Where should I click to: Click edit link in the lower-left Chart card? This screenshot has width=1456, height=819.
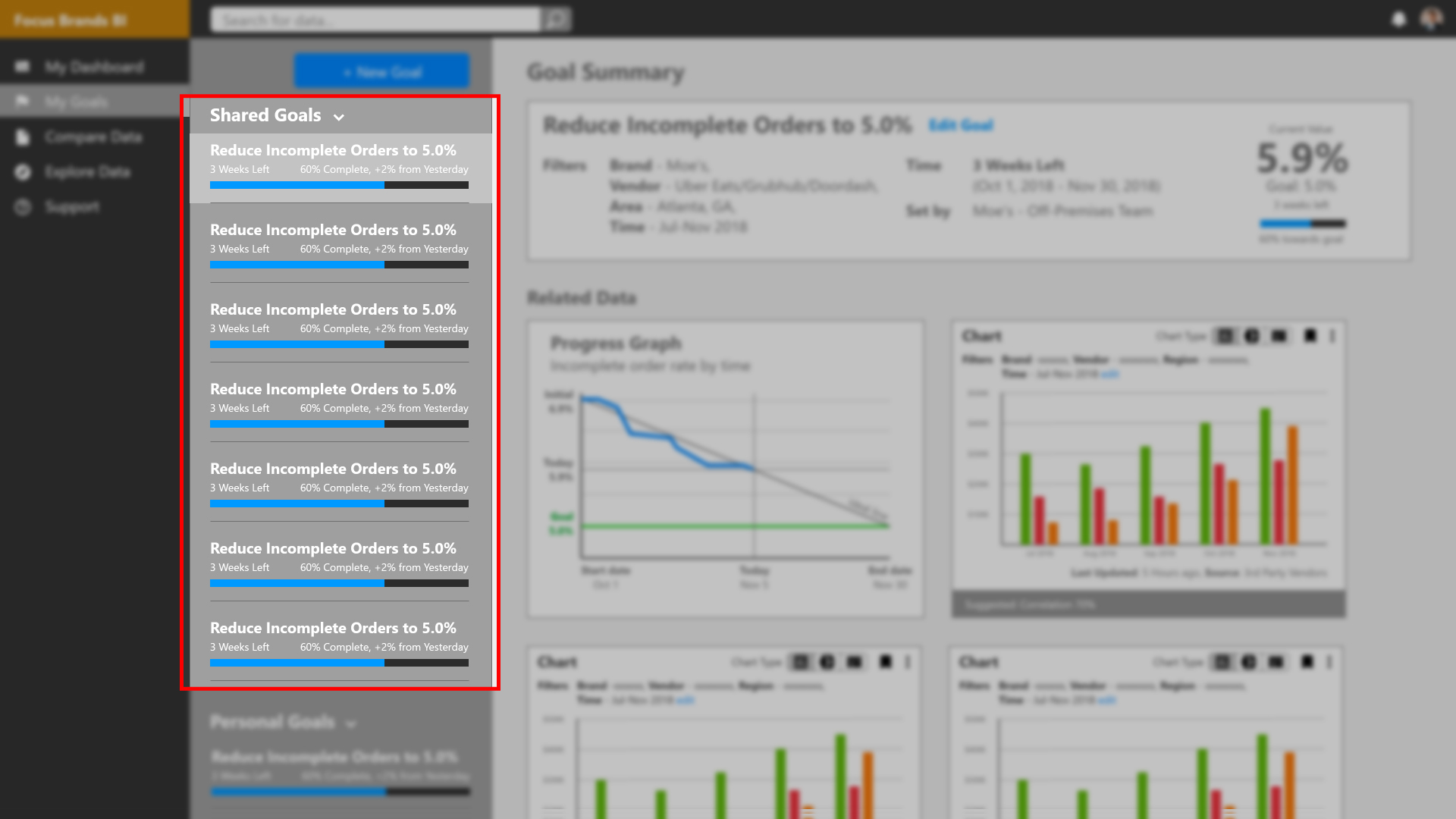tap(686, 700)
